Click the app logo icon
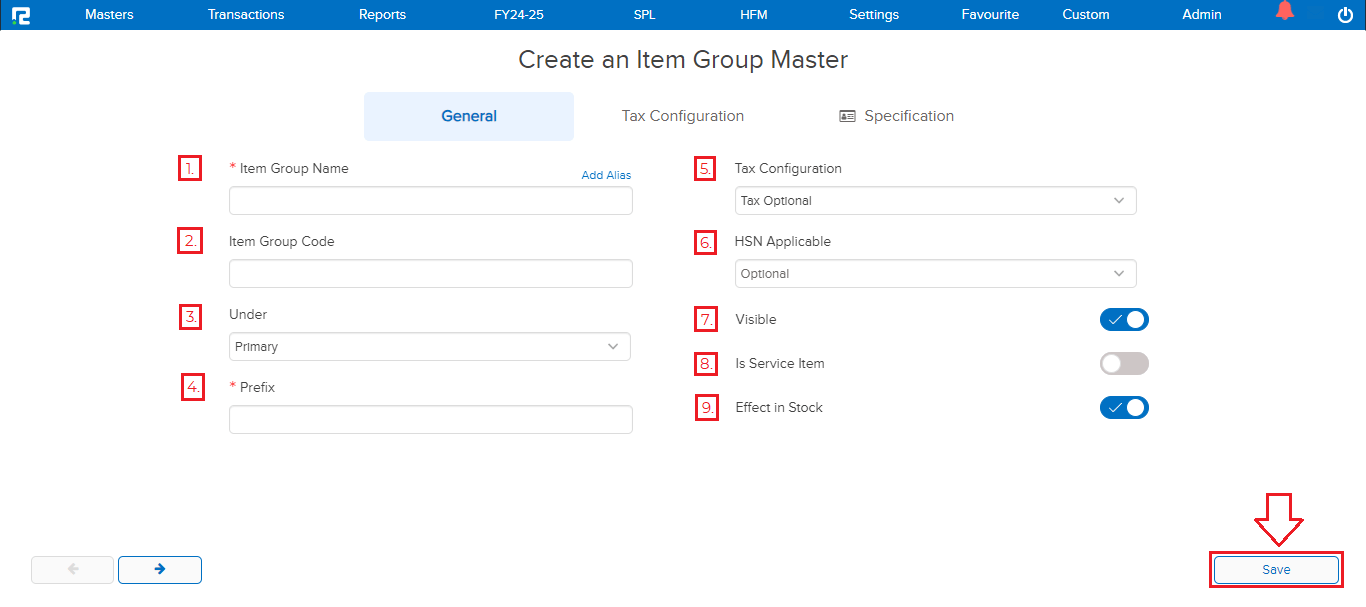1366x607 pixels. [20, 15]
